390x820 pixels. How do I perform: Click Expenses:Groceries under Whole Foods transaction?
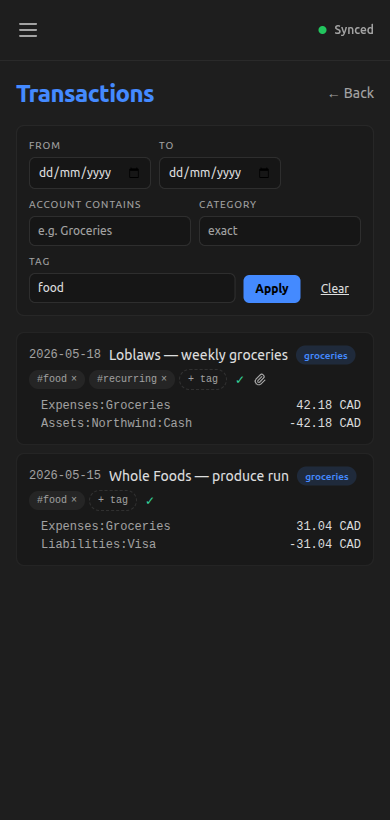106,526
